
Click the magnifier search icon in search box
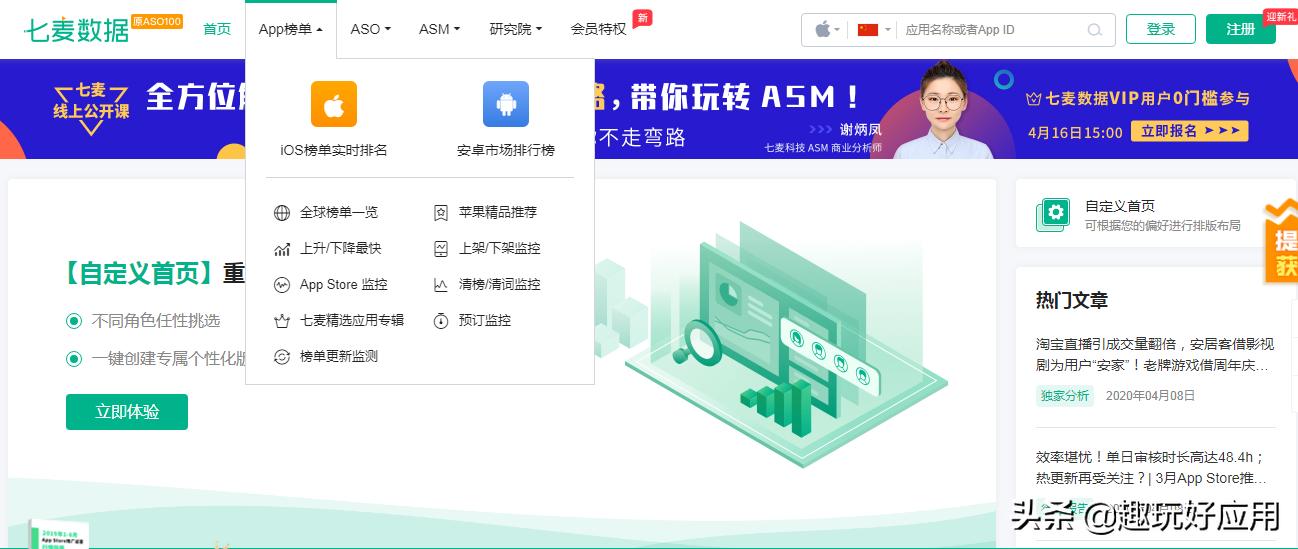pos(1095,30)
